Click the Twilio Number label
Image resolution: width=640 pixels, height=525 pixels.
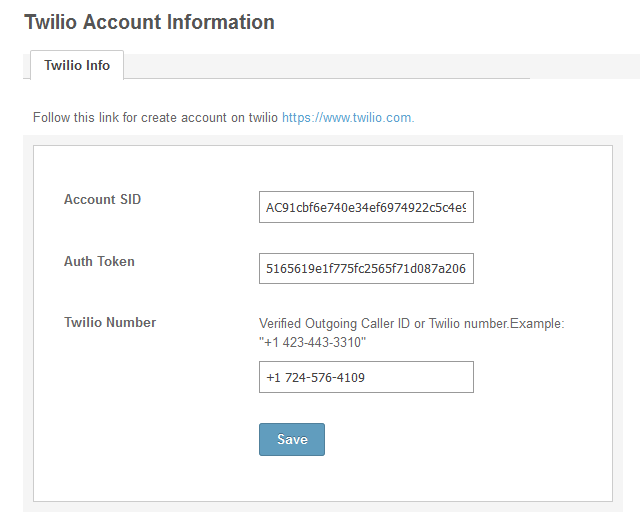click(x=110, y=323)
